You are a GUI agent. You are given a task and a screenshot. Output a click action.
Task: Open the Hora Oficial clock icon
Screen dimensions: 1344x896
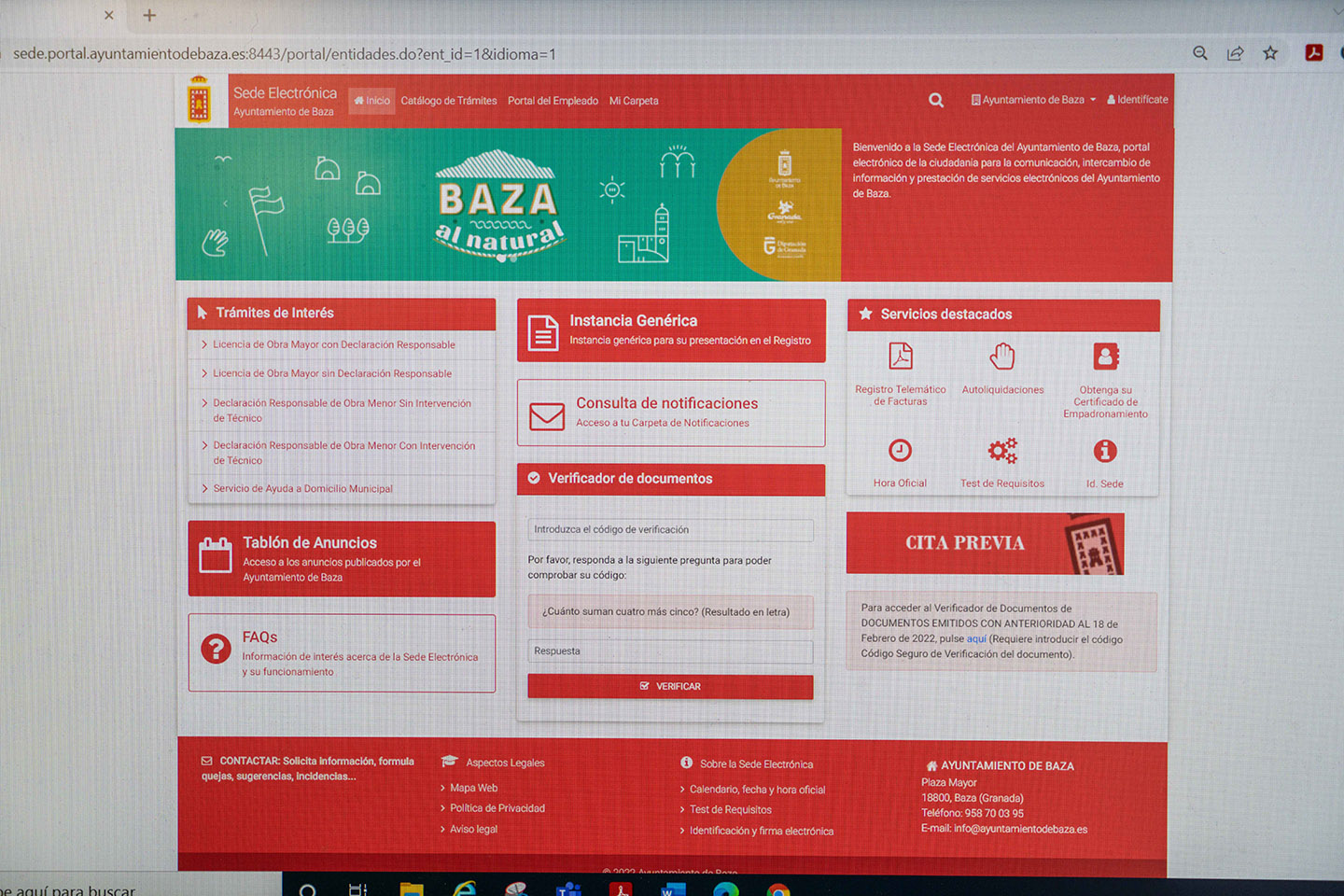coord(900,451)
